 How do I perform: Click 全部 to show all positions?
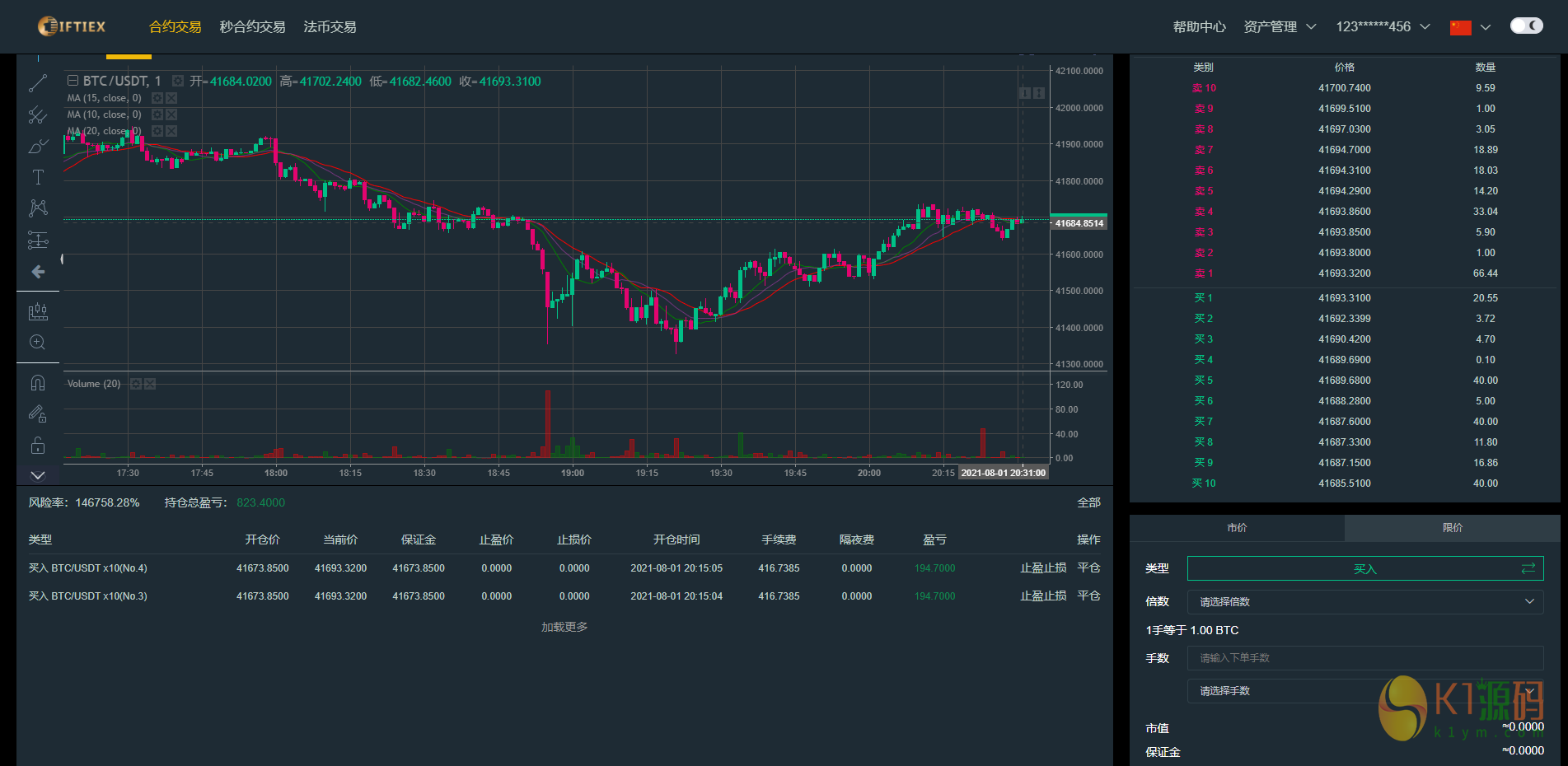click(1088, 502)
